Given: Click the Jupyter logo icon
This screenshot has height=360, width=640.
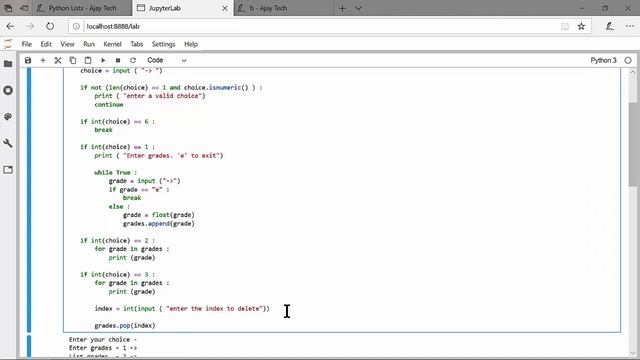Looking at the screenshot, I should (x=8, y=44).
